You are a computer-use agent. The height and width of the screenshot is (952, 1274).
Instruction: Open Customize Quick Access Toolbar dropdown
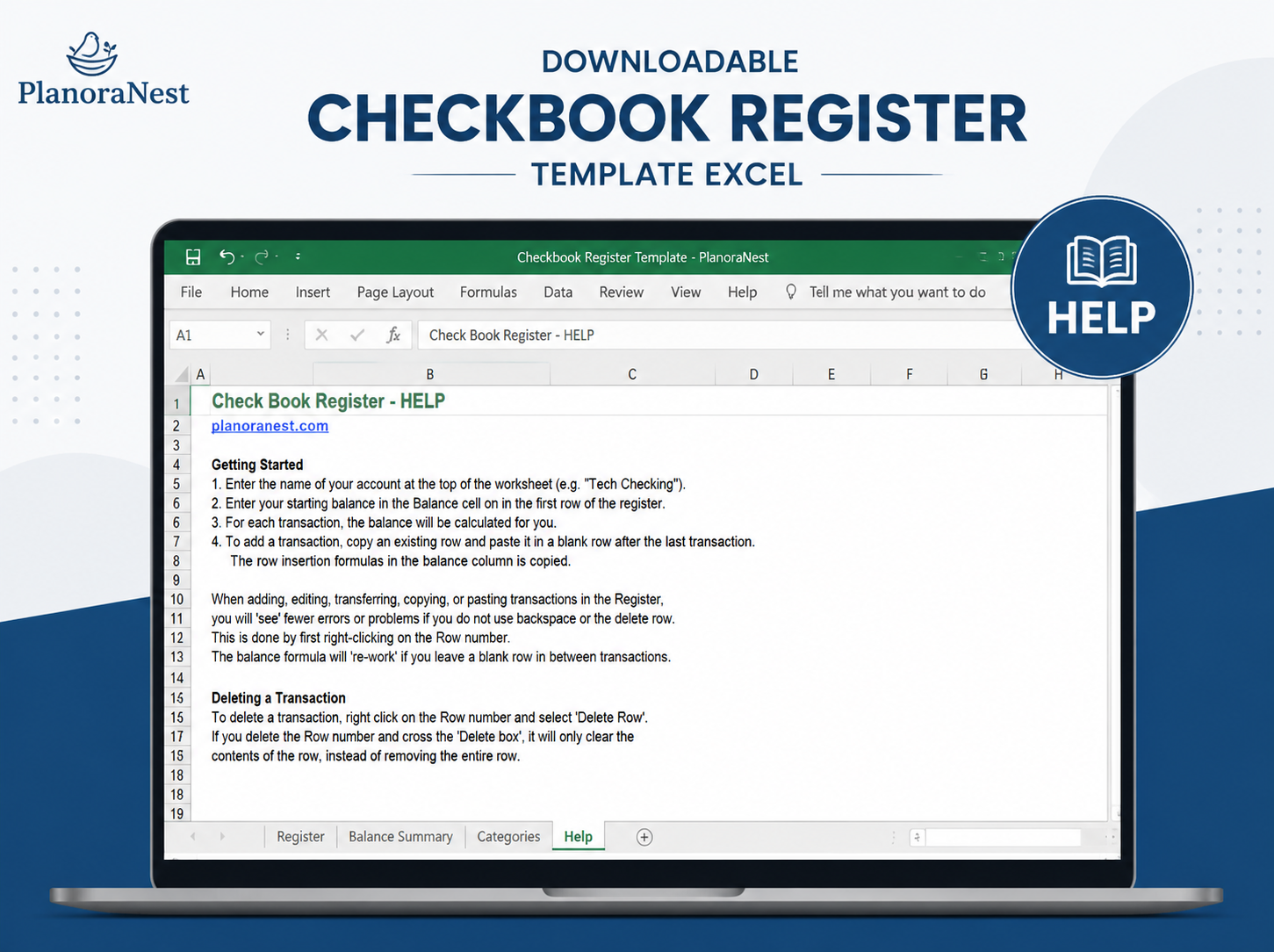pos(298,256)
